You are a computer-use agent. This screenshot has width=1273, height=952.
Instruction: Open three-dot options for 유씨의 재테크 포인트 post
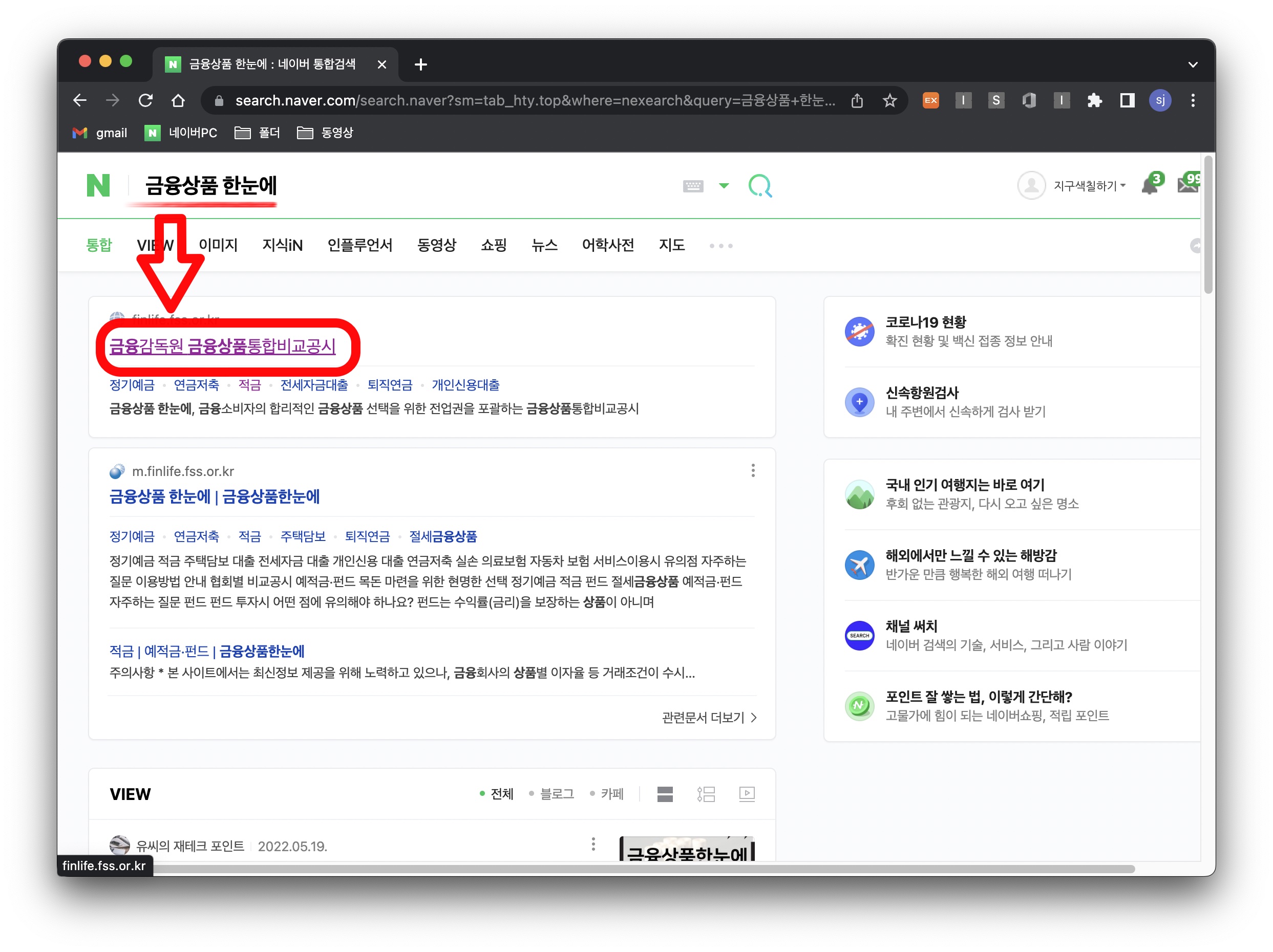[x=593, y=845]
